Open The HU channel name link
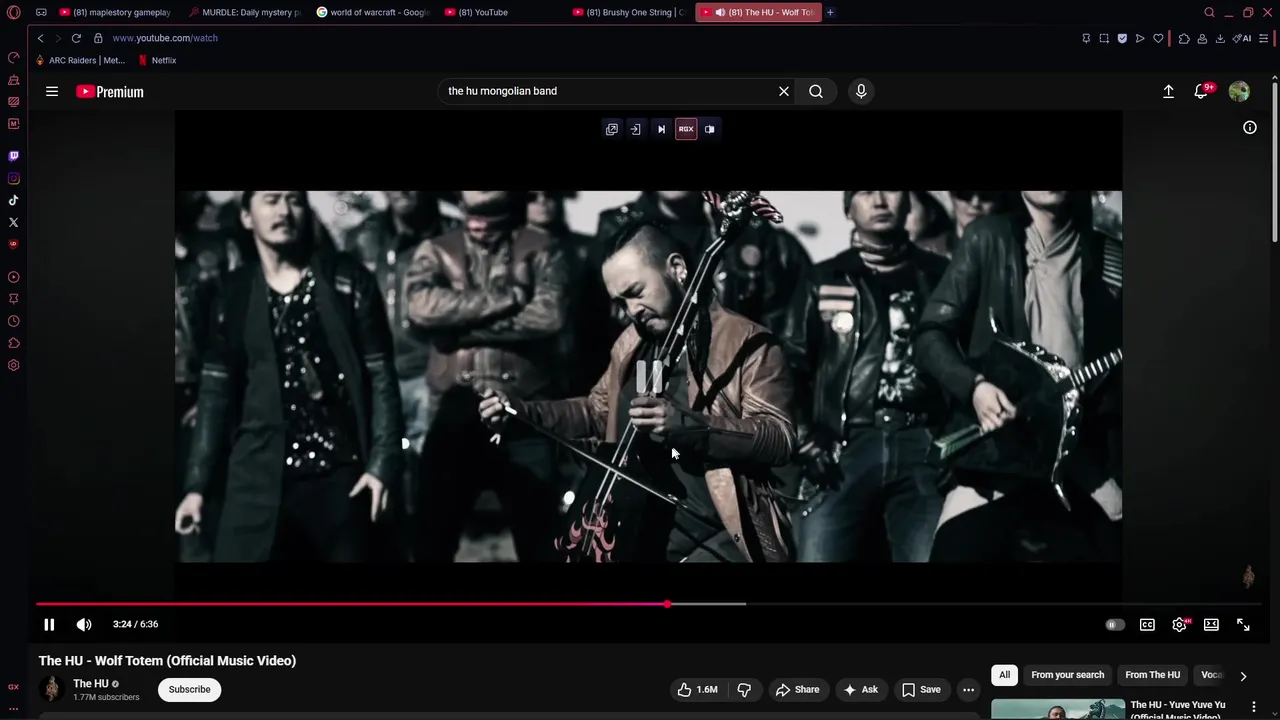This screenshot has height=720, width=1280. pyautogui.click(x=91, y=684)
